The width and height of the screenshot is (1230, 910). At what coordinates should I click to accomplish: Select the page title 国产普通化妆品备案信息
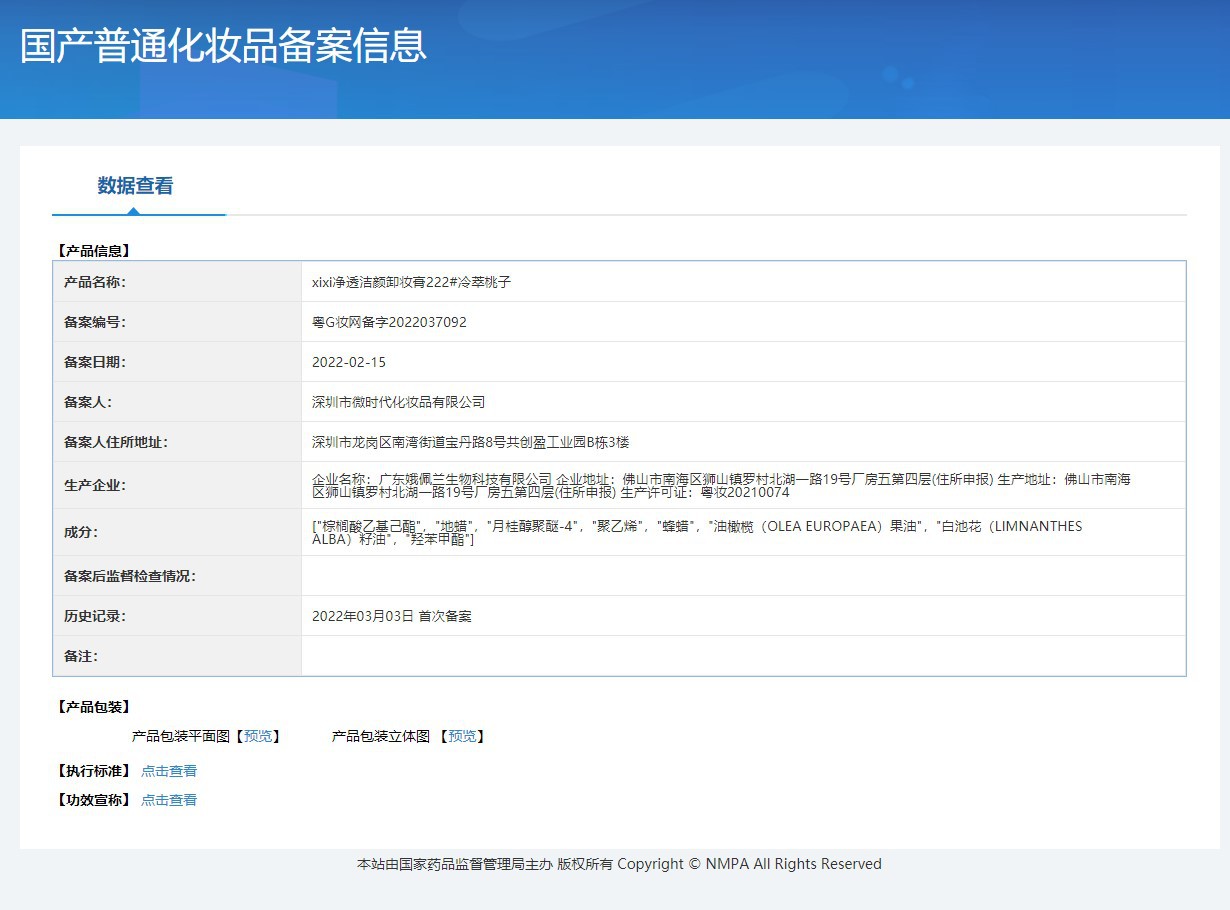pyautogui.click(x=221, y=46)
